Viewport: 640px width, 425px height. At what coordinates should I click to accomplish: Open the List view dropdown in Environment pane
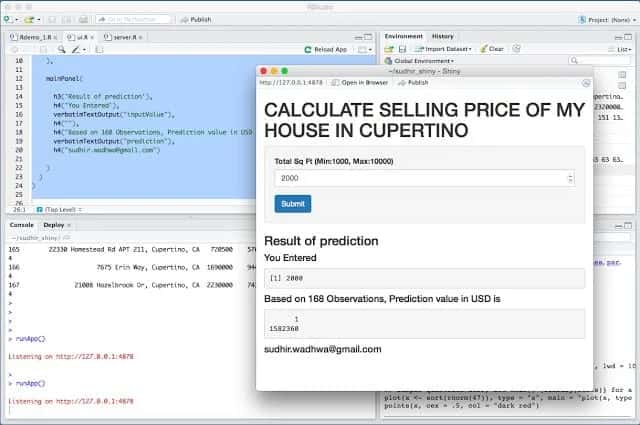click(624, 49)
